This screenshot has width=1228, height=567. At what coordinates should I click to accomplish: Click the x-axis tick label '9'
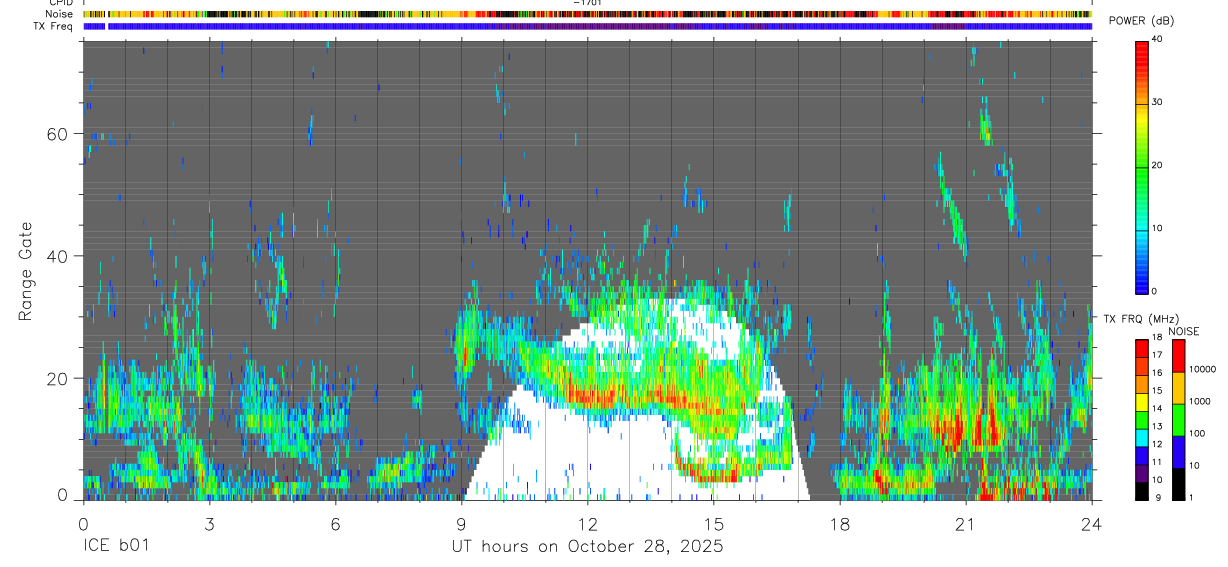coord(461,523)
